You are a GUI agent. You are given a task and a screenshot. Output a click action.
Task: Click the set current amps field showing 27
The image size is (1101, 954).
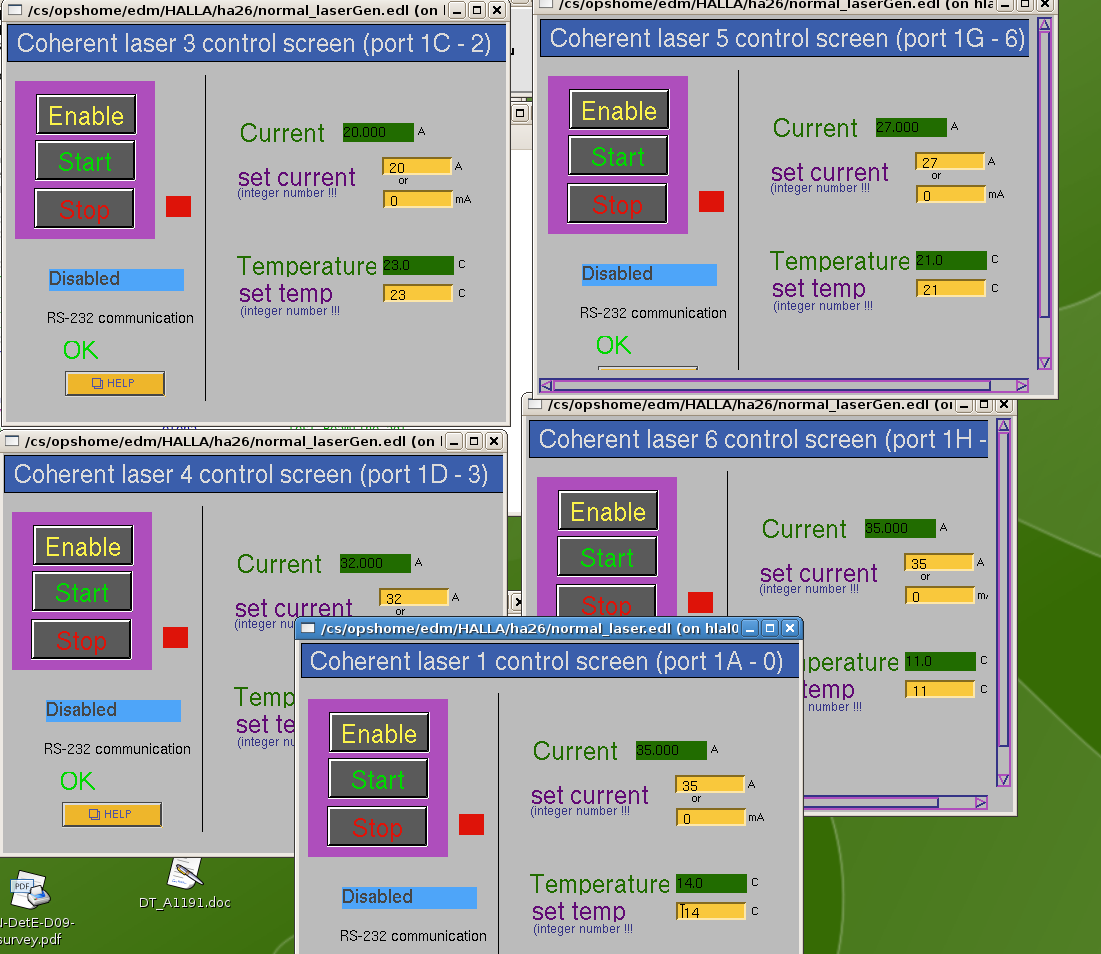coord(950,162)
